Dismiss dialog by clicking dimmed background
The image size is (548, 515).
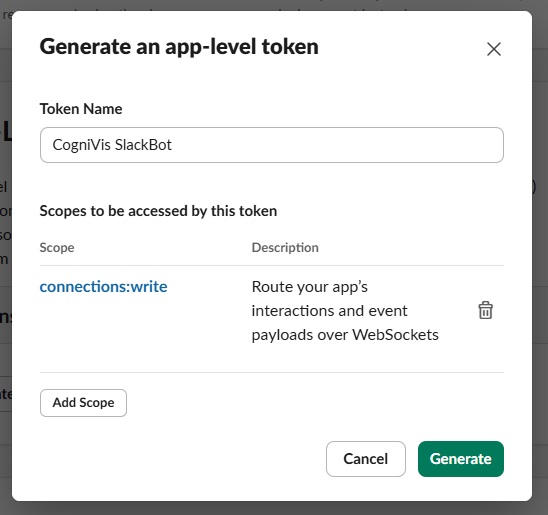pyautogui.click(x=540, y=280)
